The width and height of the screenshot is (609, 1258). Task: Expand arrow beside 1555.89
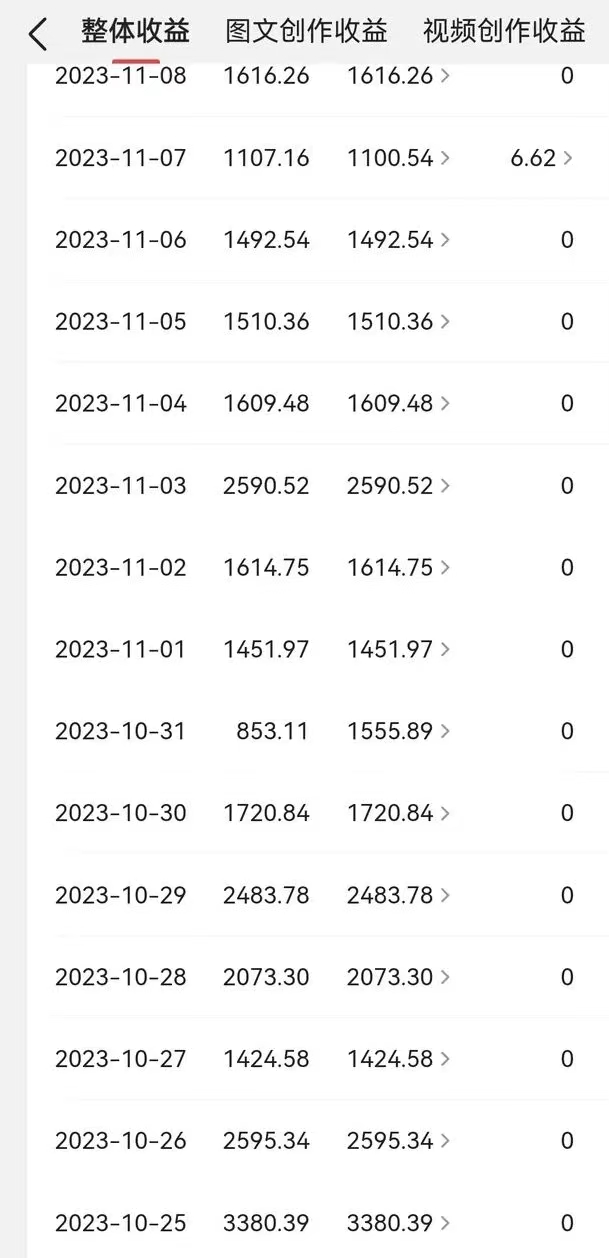445,732
